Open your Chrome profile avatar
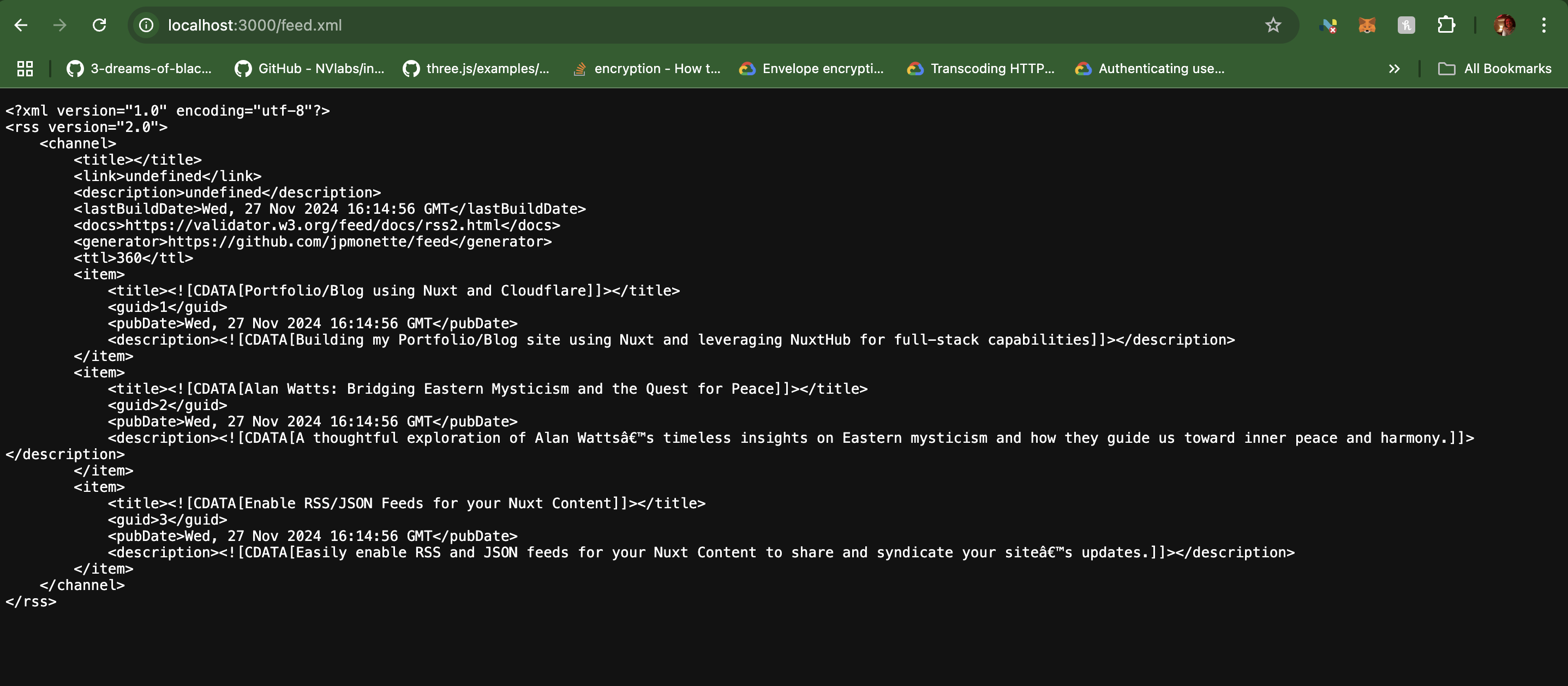Image resolution: width=1568 pixels, height=686 pixels. click(x=1504, y=25)
